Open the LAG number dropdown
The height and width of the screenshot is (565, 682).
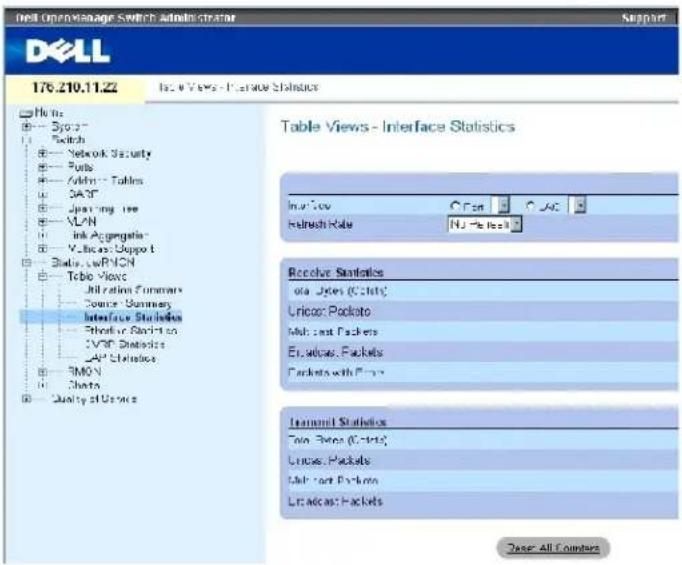(x=577, y=206)
